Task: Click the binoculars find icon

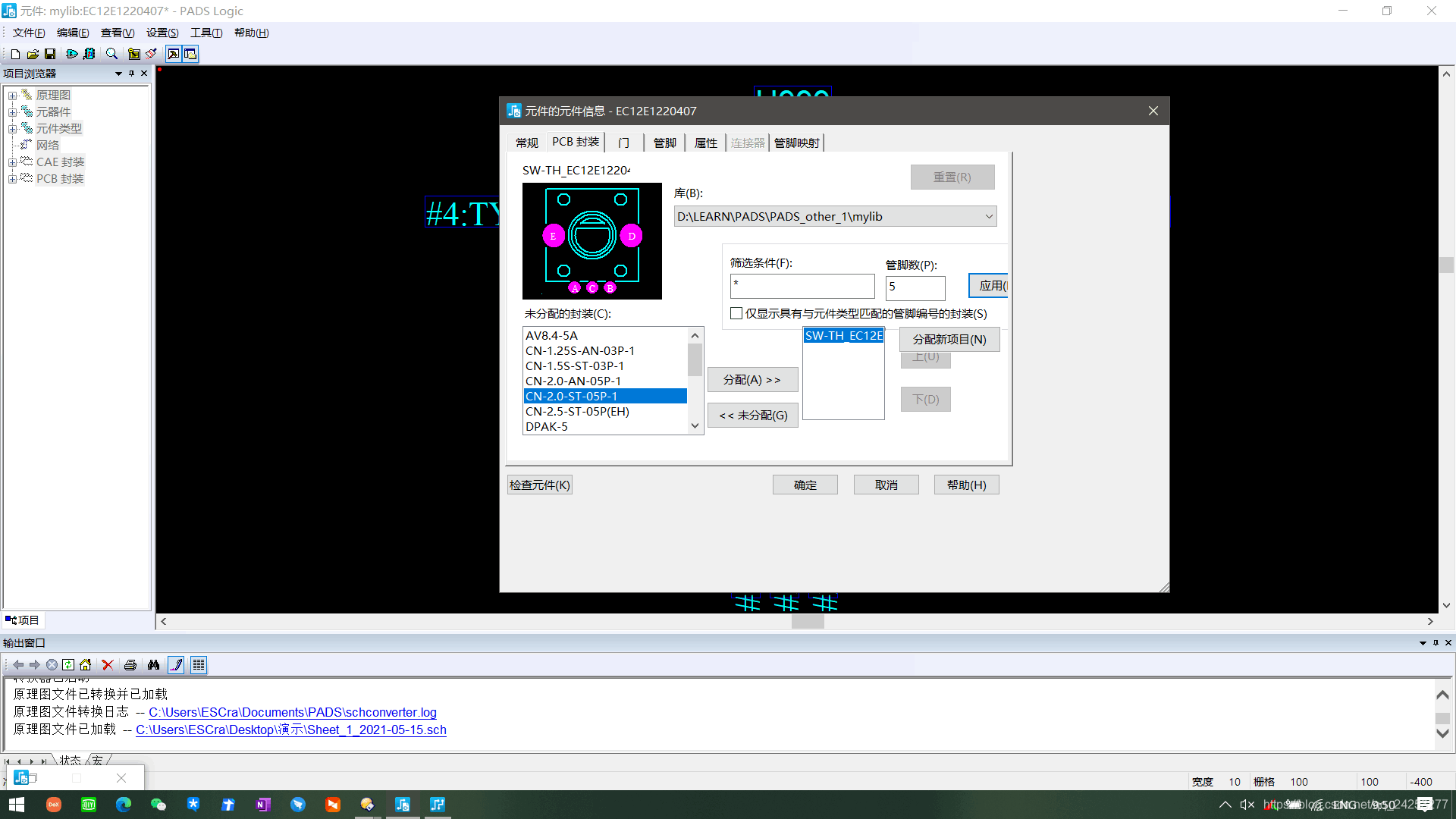Action: point(154,665)
